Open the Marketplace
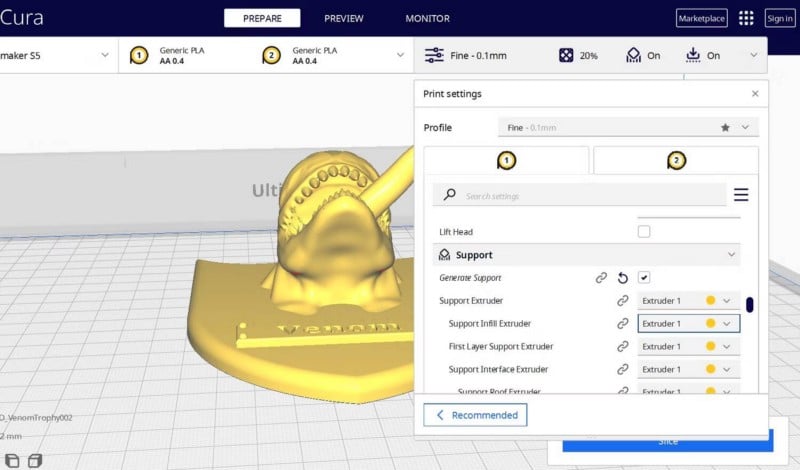Image resolution: width=800 pixels, height=470 pixels. point(702,18)
